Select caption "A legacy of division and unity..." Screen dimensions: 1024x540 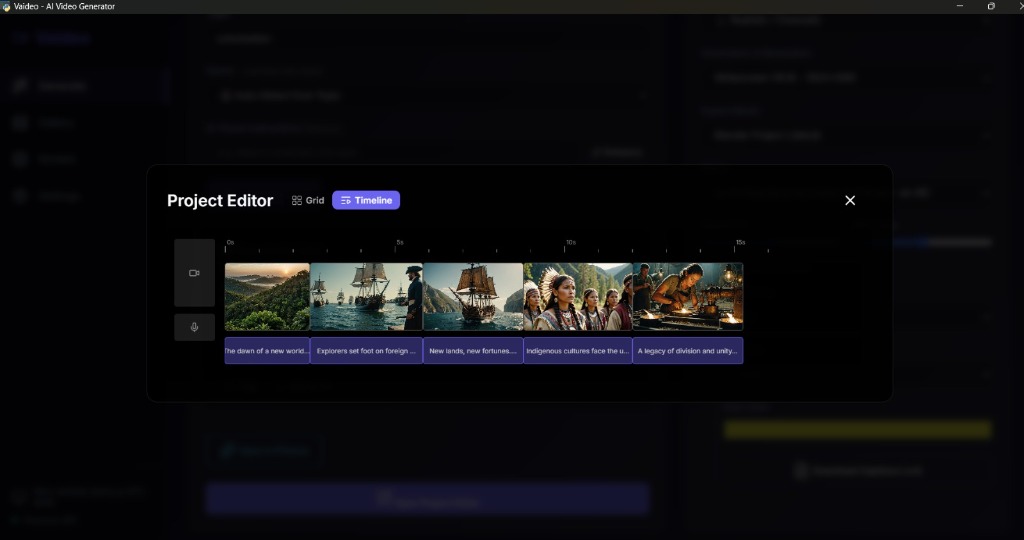click(x=688, y=351)
